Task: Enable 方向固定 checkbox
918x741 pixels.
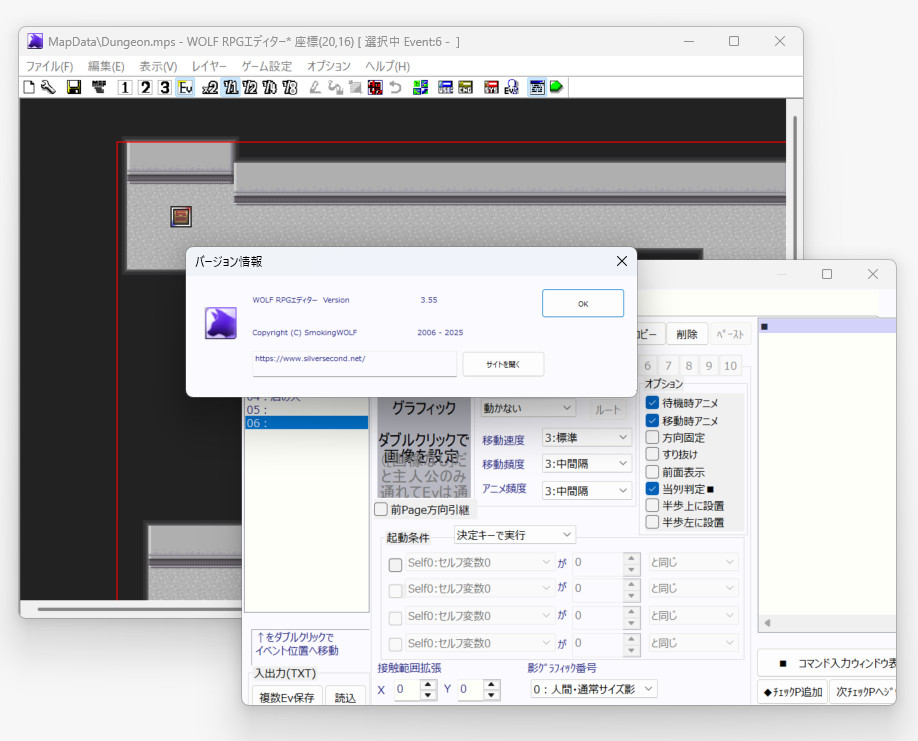Action: (x=652, y=437)
